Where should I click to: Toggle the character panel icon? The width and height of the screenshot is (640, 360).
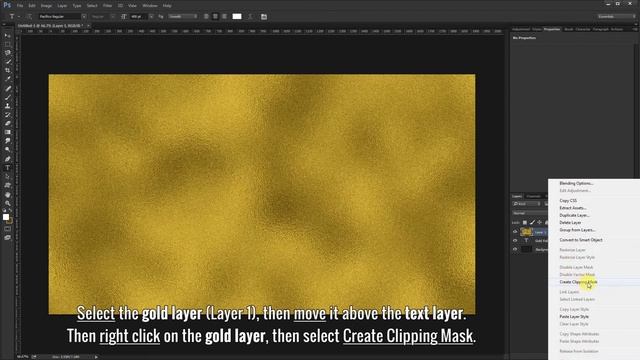click(x=264, y=16)
